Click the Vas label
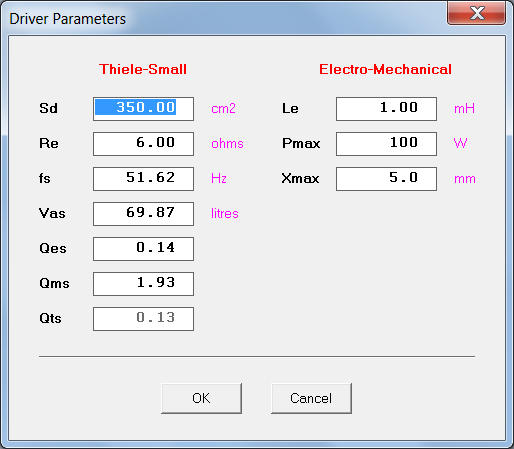The width and height of the screenshot is (514, 449). (52, 213)
